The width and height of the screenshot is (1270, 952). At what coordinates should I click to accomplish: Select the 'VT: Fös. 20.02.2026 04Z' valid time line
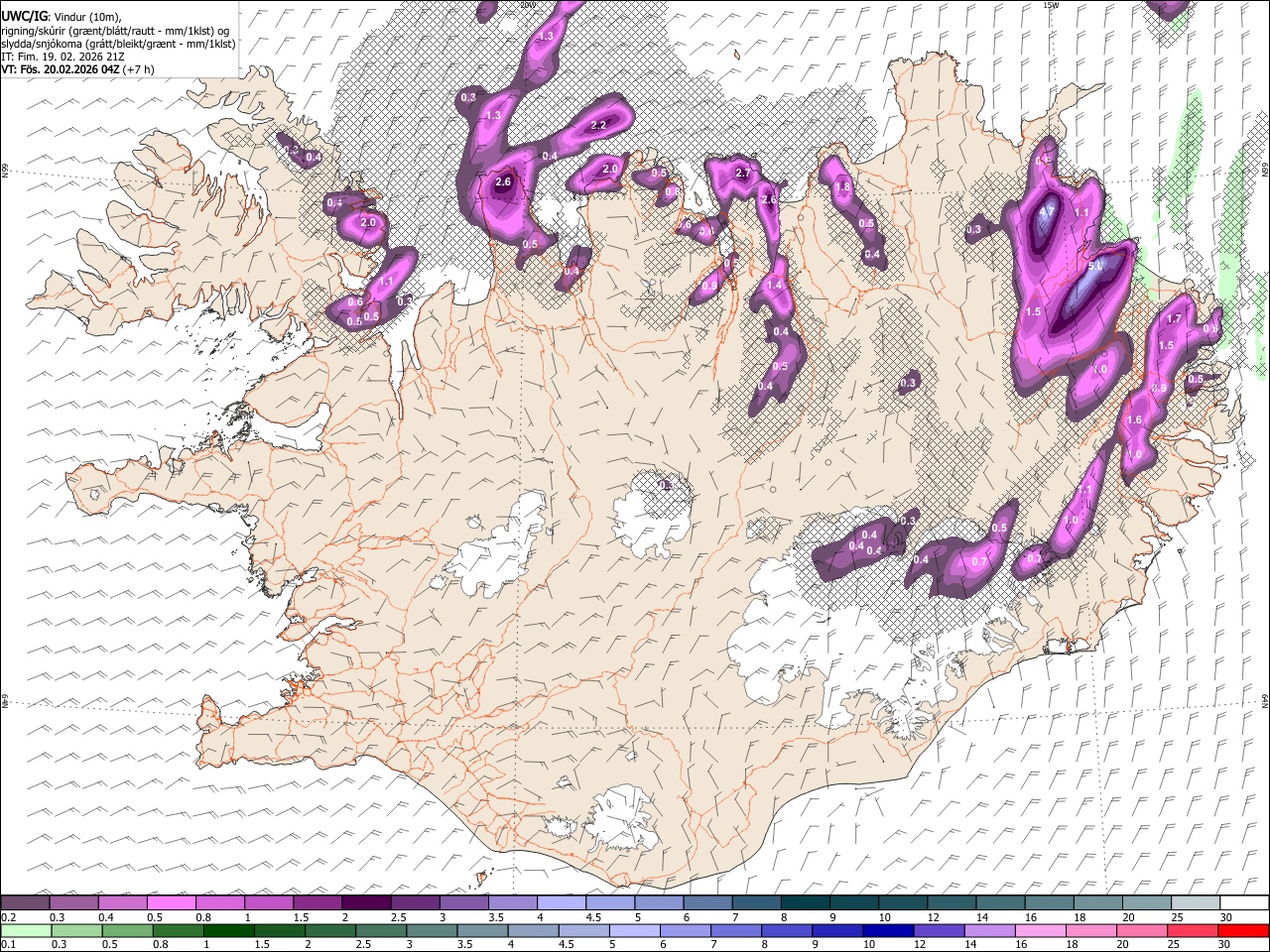click(60, 69)
